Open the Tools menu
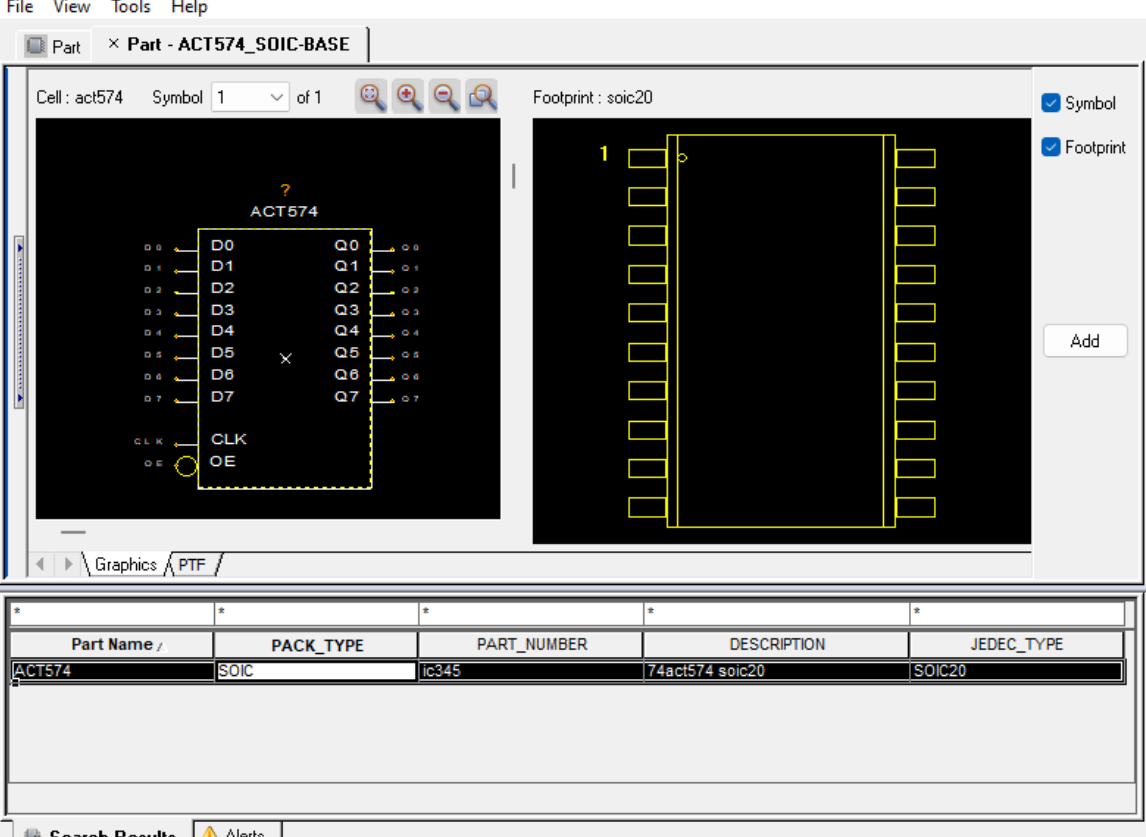Image resolution: width=1146 pixels, height=837 pixels. [x=132, y=6]
